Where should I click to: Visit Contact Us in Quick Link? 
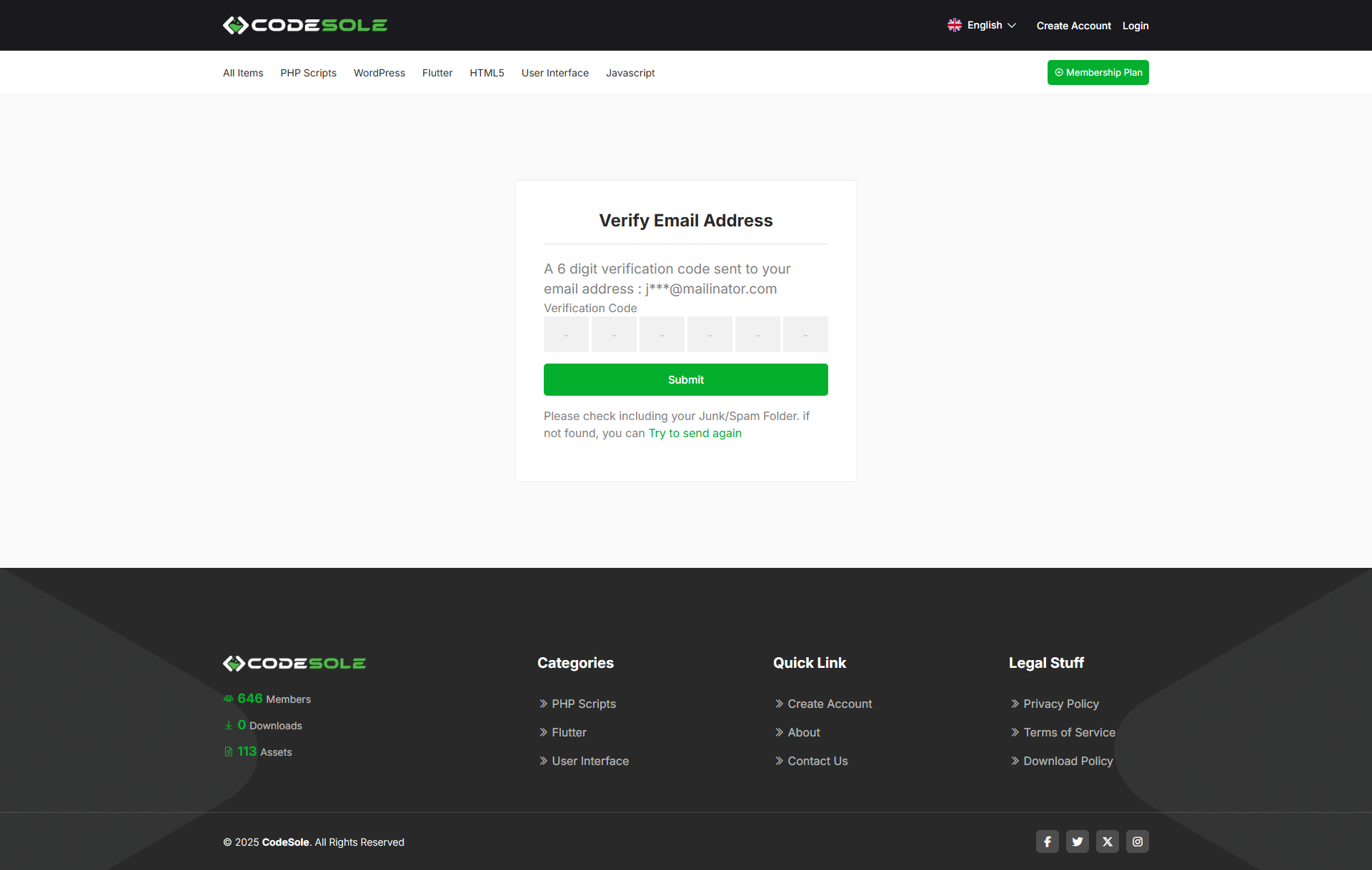817,761
